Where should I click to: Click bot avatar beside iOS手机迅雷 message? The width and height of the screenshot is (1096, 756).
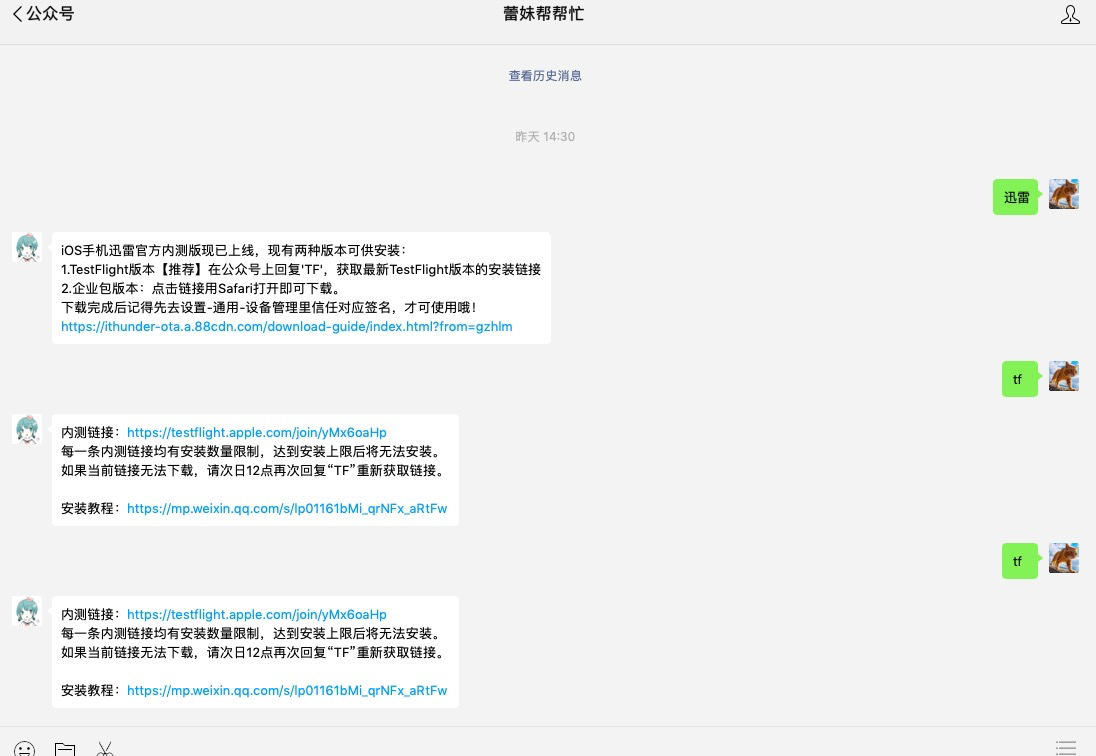(x=27, y=248)
